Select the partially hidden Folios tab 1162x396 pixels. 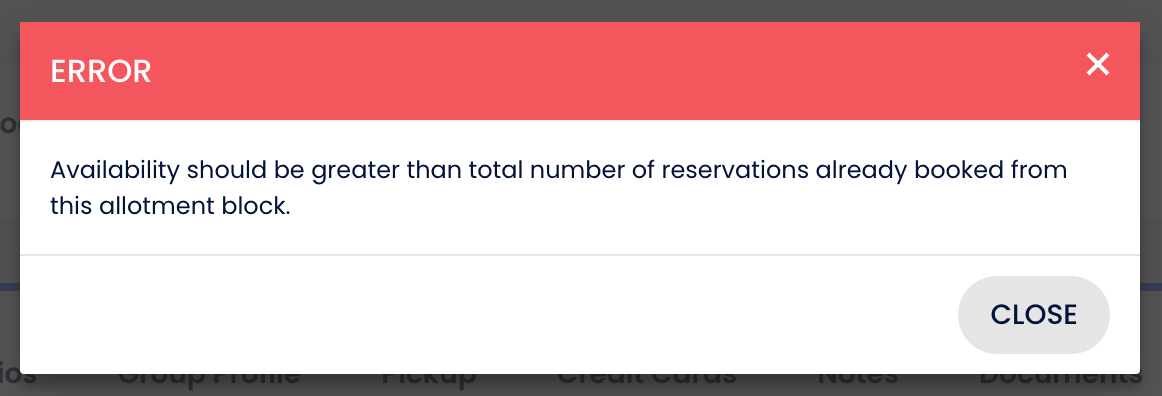point(18,380)
